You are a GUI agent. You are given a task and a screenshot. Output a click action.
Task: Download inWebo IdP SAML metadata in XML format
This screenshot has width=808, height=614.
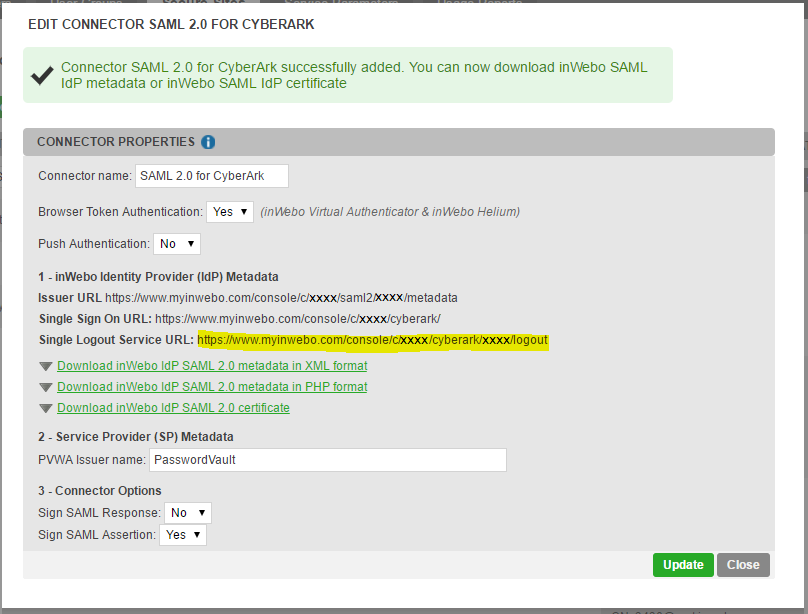click(212, 366)
